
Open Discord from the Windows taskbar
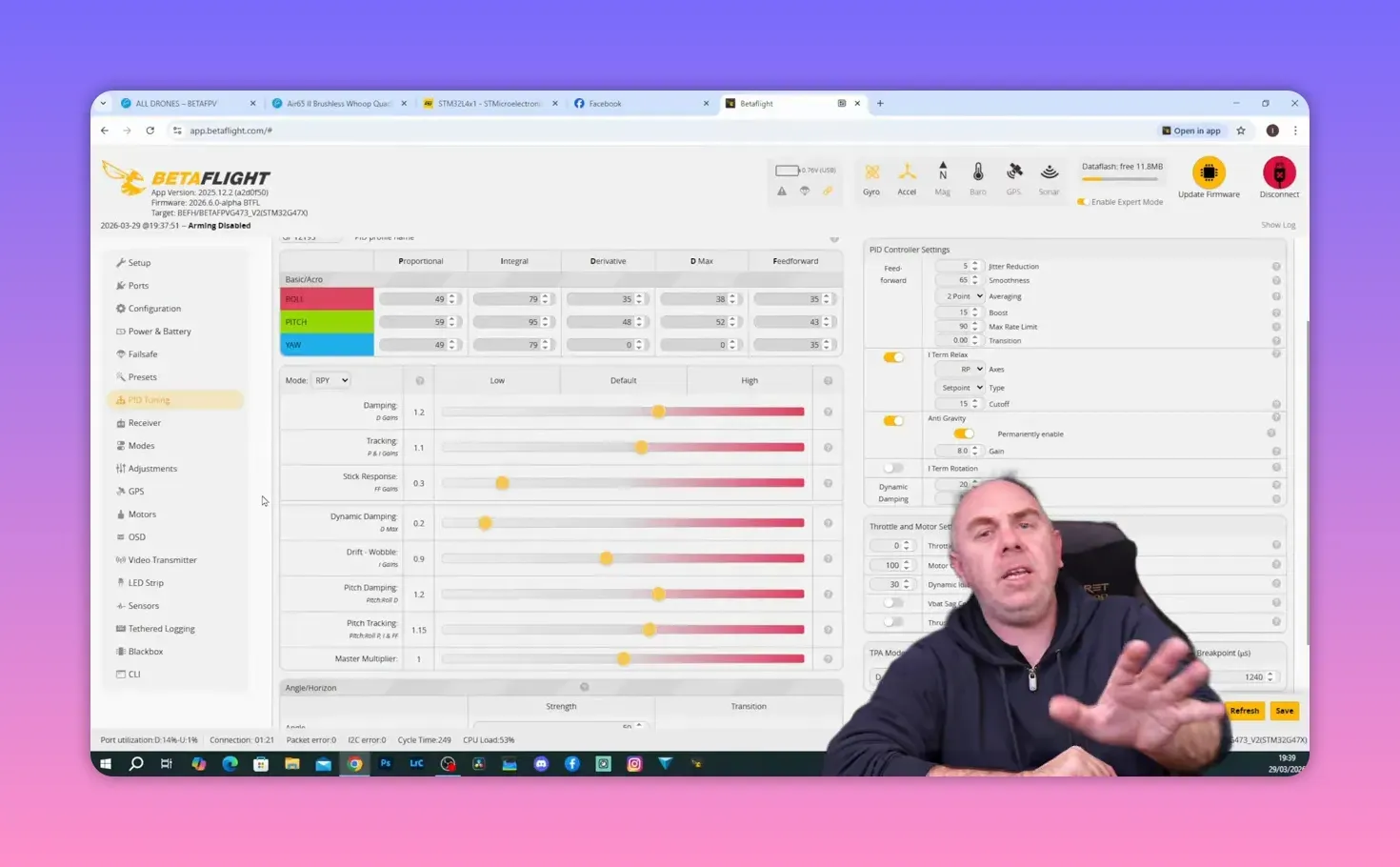click(541, 764)
